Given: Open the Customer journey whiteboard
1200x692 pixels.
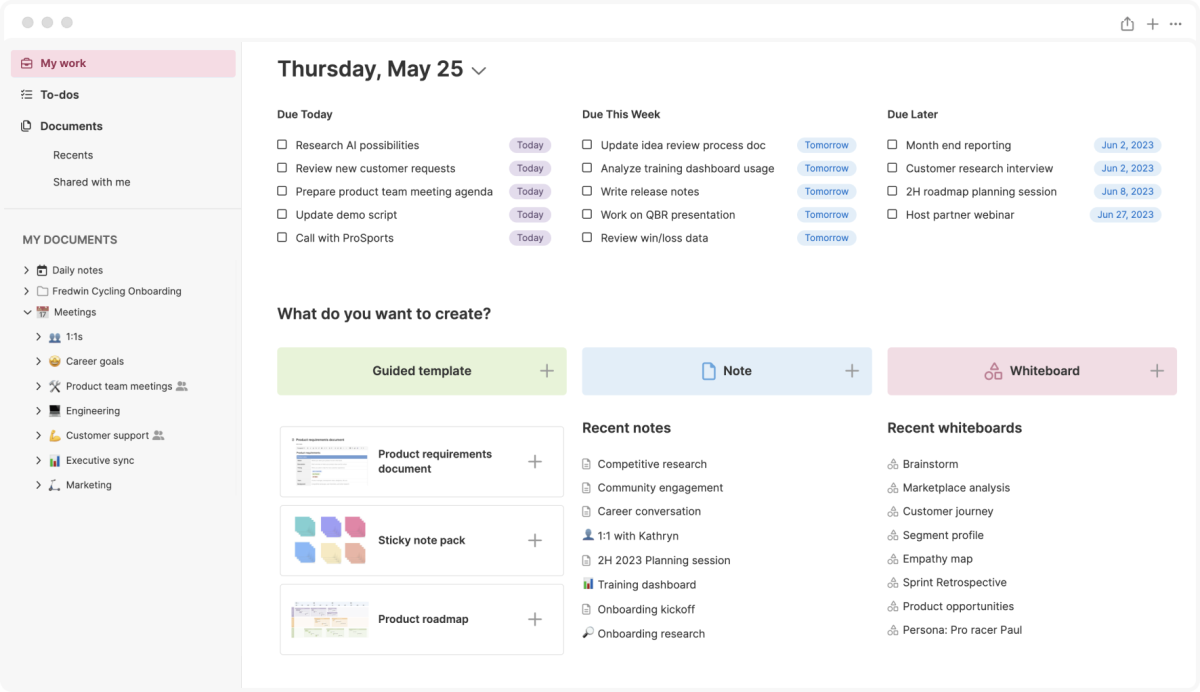Looking at the screenshot, I should pos(948,511).
